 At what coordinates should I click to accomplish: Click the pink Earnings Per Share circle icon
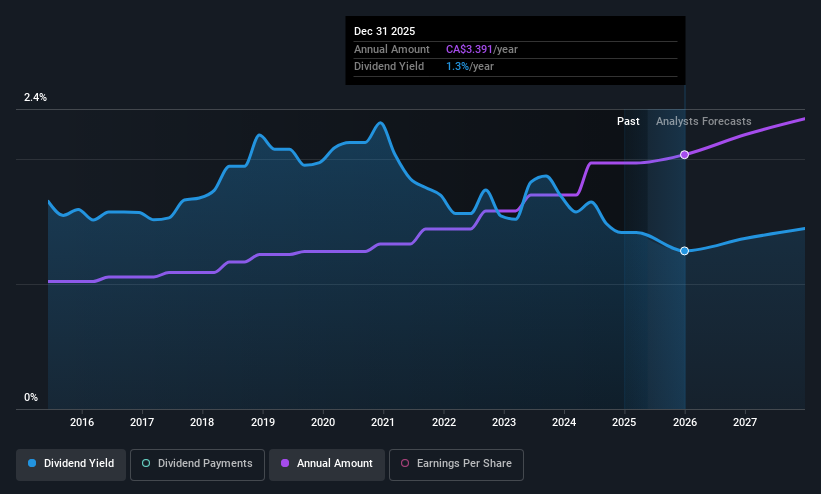tap(405, 463)
